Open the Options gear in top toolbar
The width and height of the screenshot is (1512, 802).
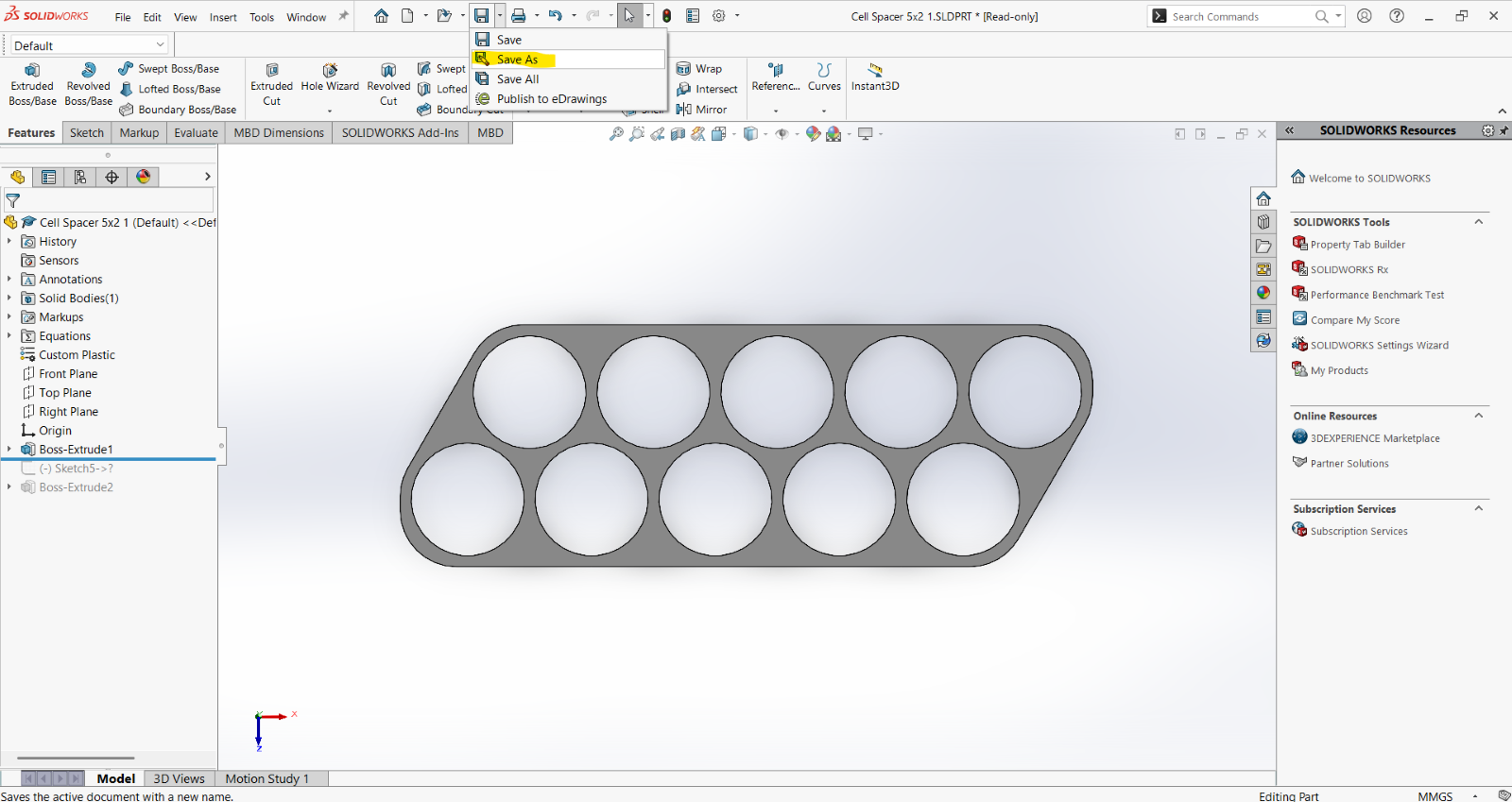[719, 16]
